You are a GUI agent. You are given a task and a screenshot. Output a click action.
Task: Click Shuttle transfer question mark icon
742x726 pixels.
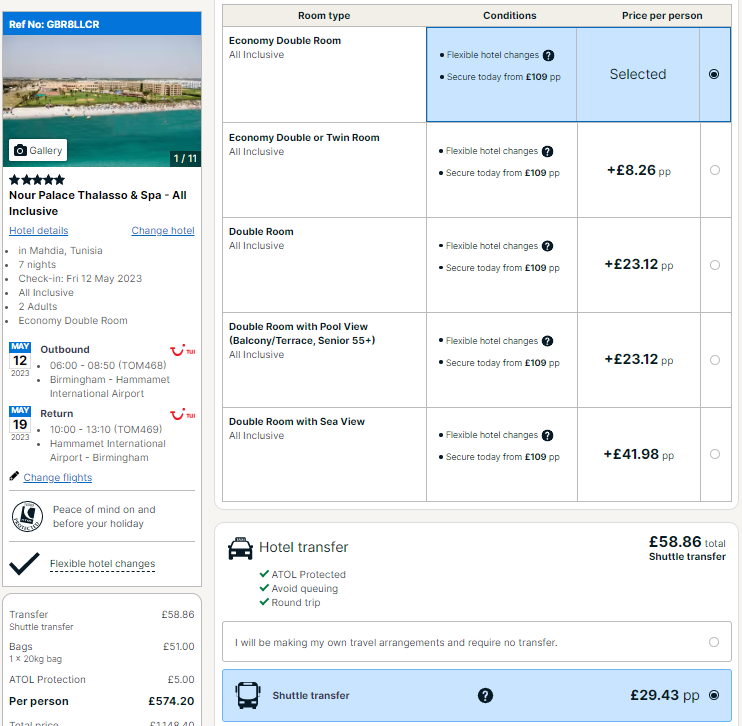pos(485,695)
